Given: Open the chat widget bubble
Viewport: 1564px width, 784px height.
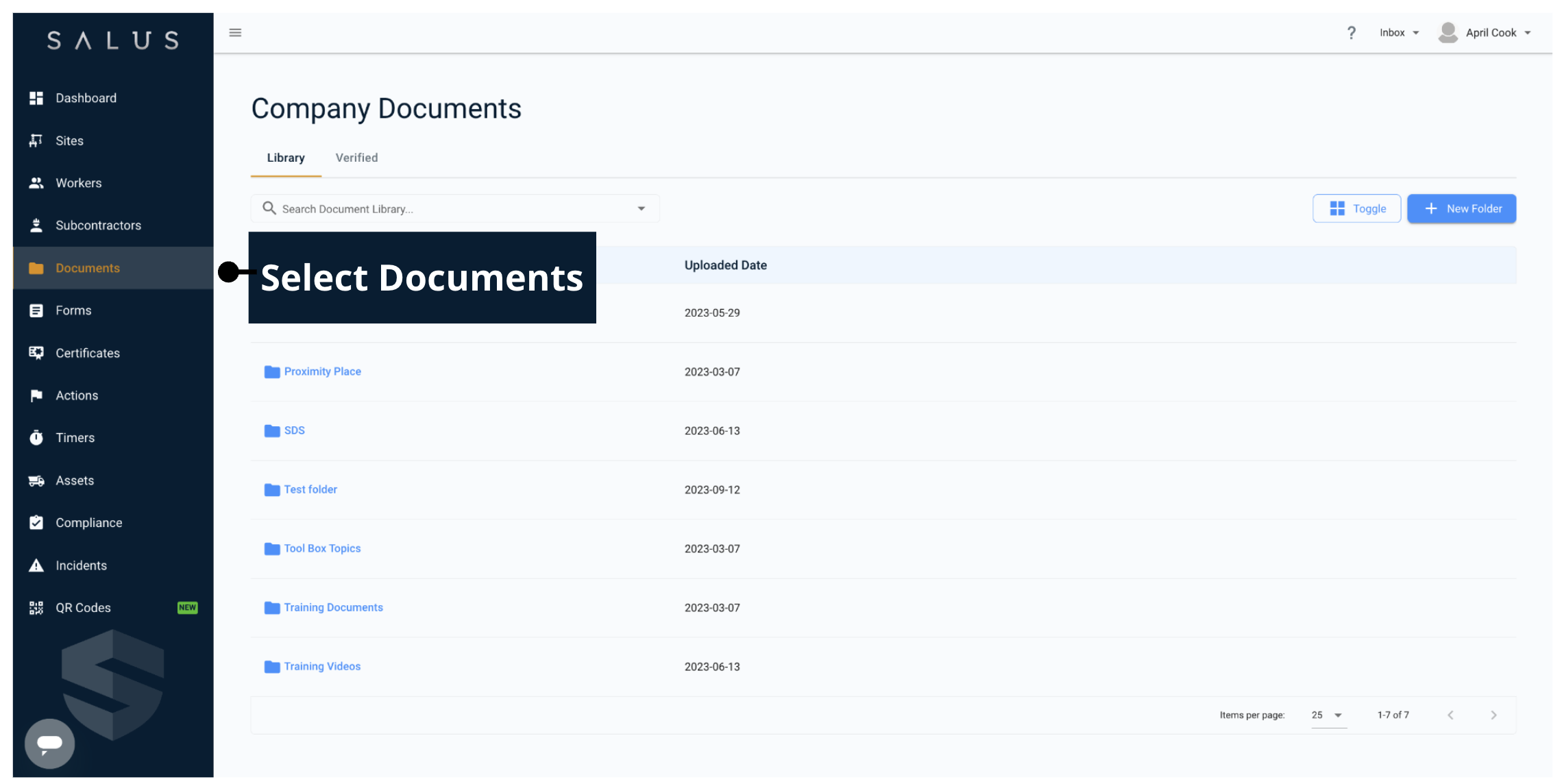Looking at the screenshot, I should [x=49, y=744].
